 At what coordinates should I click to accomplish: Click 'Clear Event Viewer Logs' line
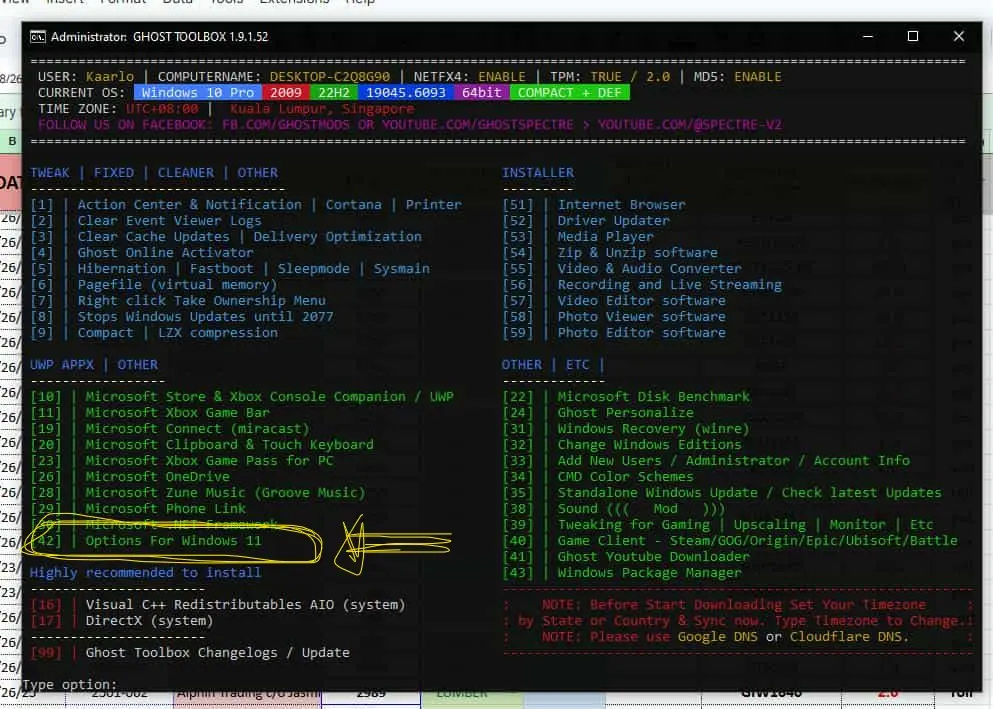click(169, 221)
